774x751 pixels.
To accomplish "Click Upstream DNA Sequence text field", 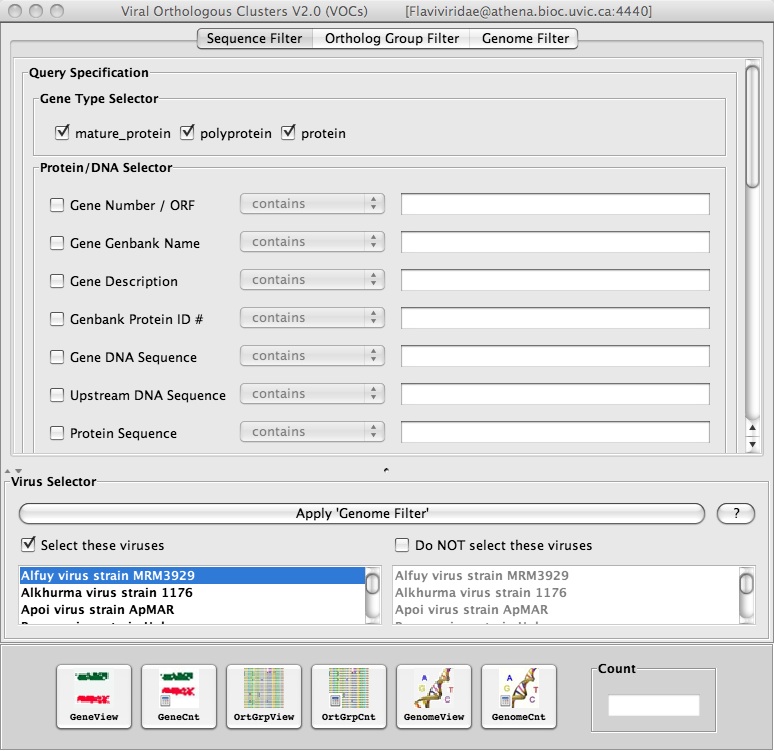I will 555,394.
